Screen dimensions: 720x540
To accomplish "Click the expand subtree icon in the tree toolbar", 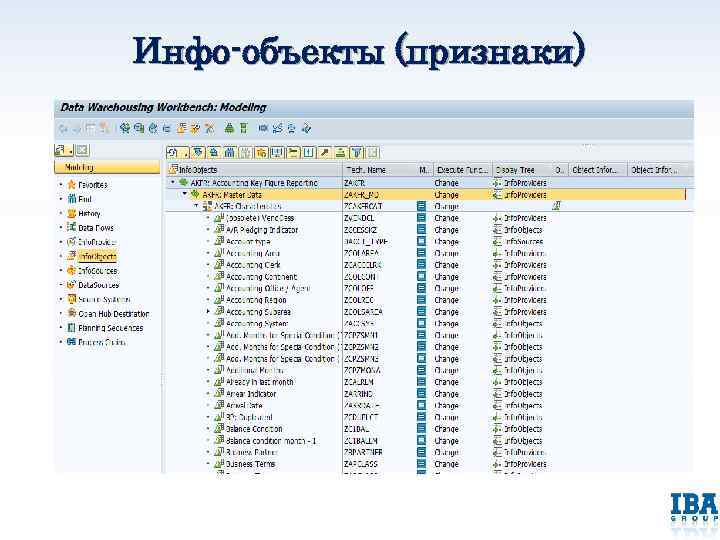I will [198, 152].
